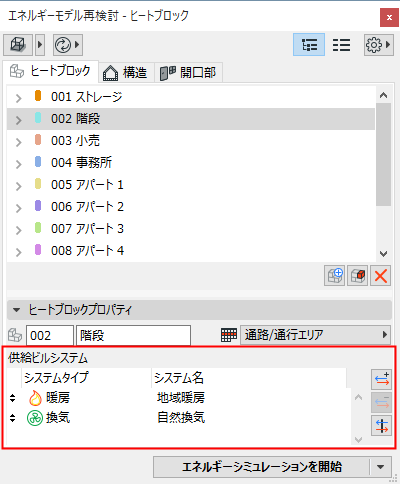The image size is (400, 484).
Task: Click the reorder handle of 換気 row
Action: 12,418
